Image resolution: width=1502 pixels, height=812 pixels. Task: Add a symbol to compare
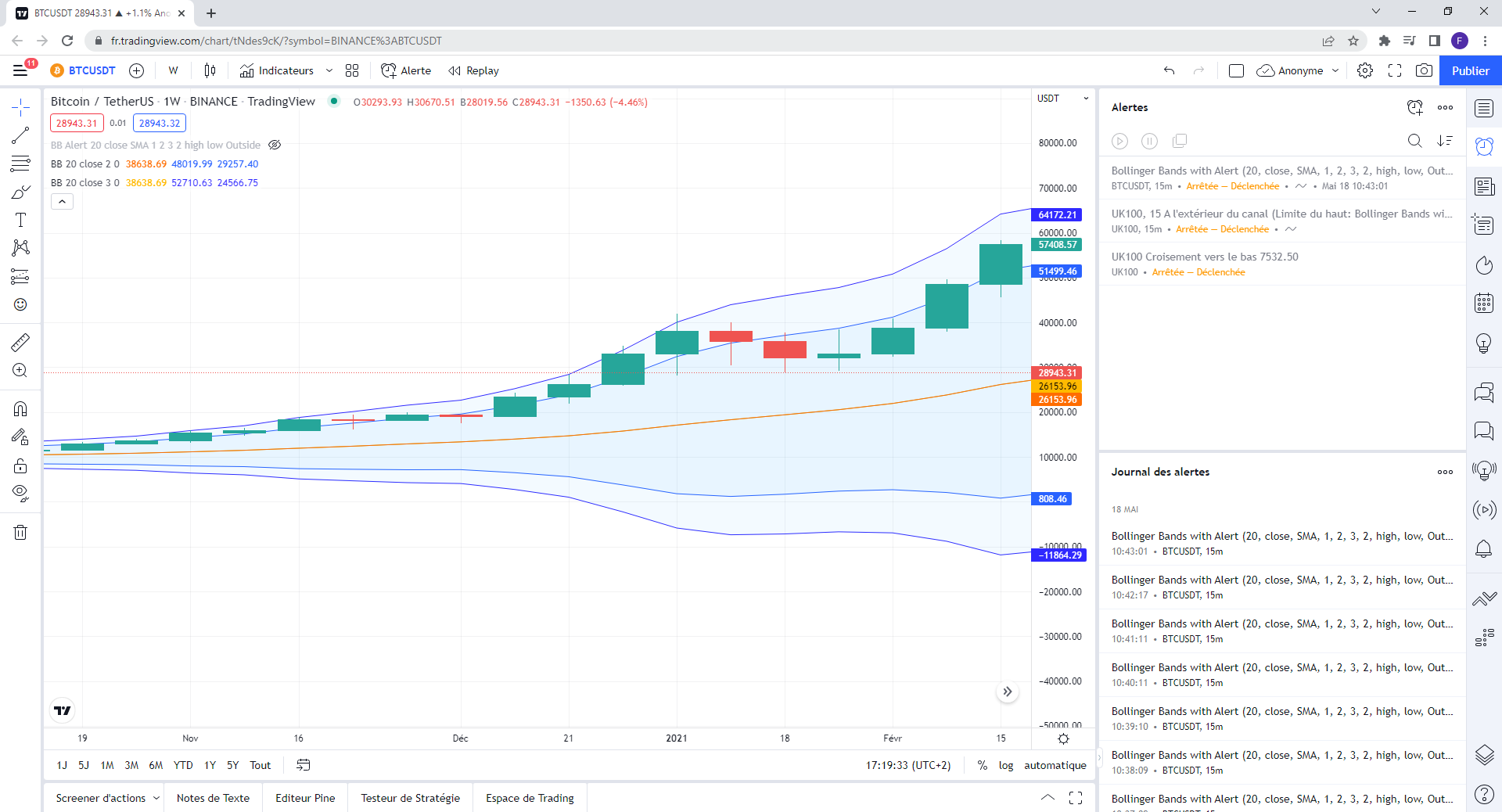tap(137, 70)
